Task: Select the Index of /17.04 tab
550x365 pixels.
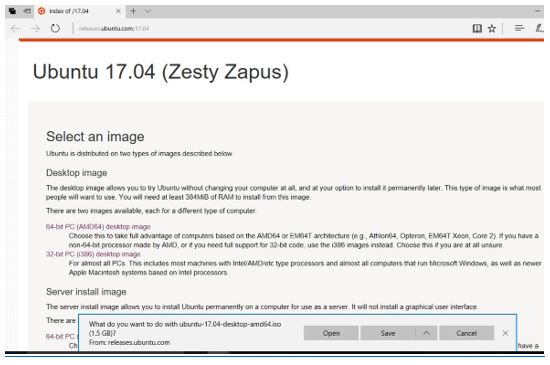Action: (x=79, y=11)
